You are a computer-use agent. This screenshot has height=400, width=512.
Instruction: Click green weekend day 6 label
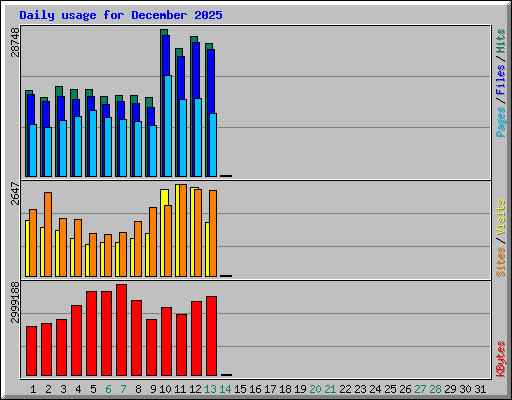coord(108,389)
